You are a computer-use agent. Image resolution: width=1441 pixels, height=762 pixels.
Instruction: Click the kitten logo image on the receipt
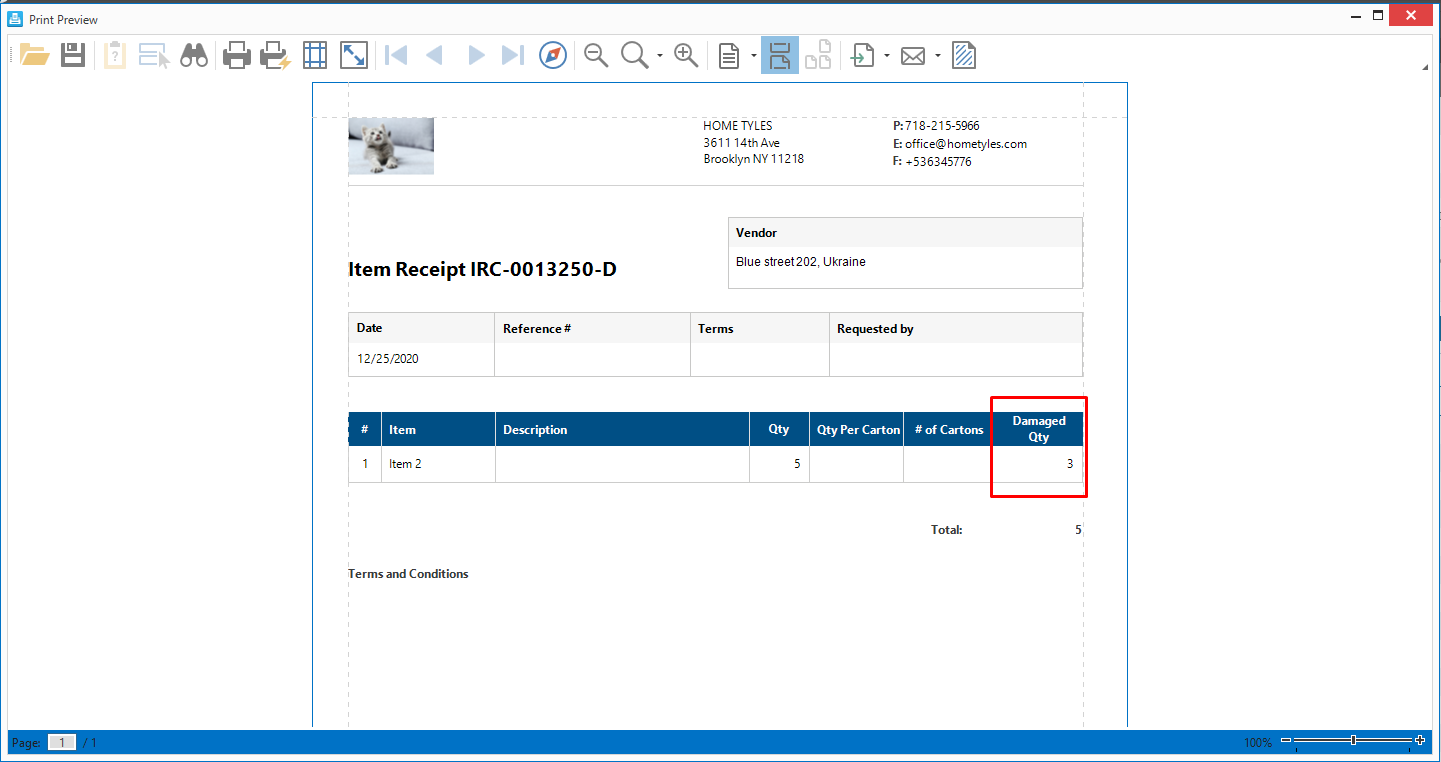(x=391, y=146)
